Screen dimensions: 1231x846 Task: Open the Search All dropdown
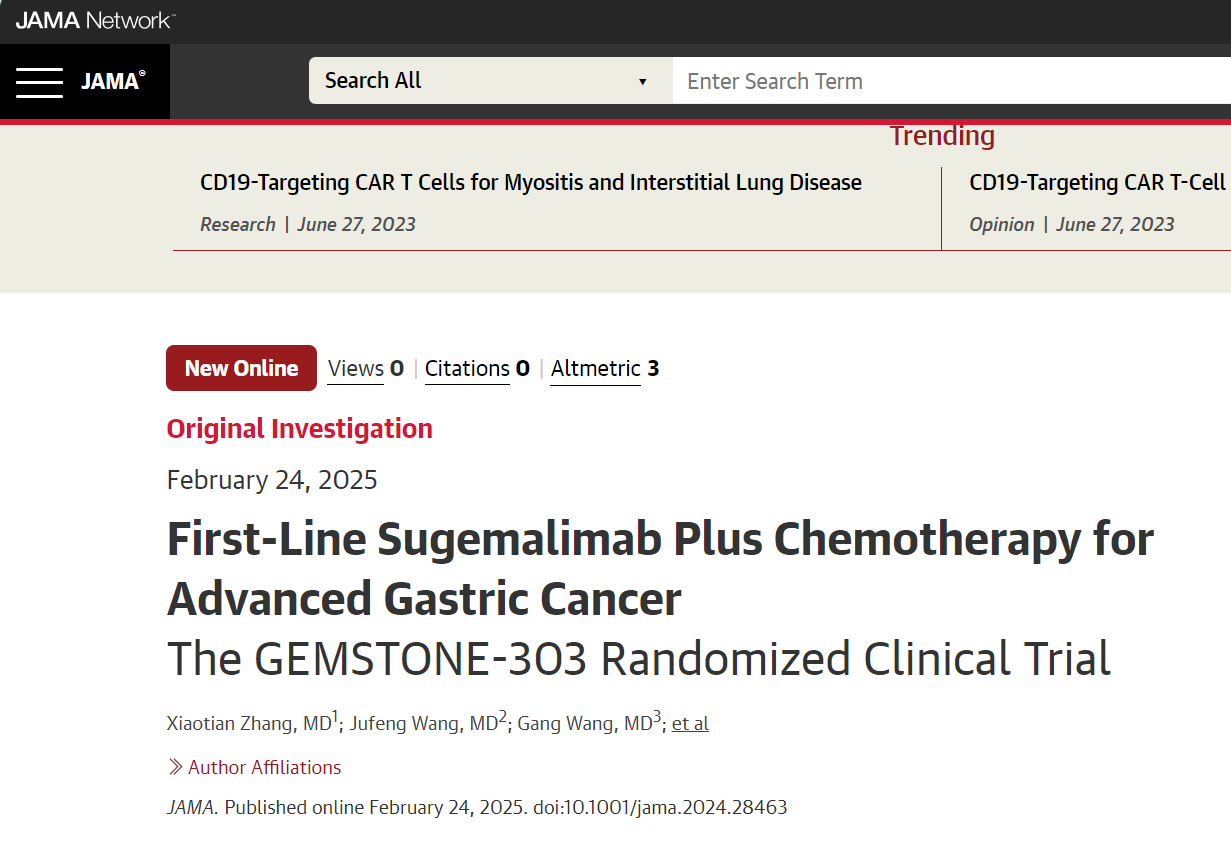(490, 81)
